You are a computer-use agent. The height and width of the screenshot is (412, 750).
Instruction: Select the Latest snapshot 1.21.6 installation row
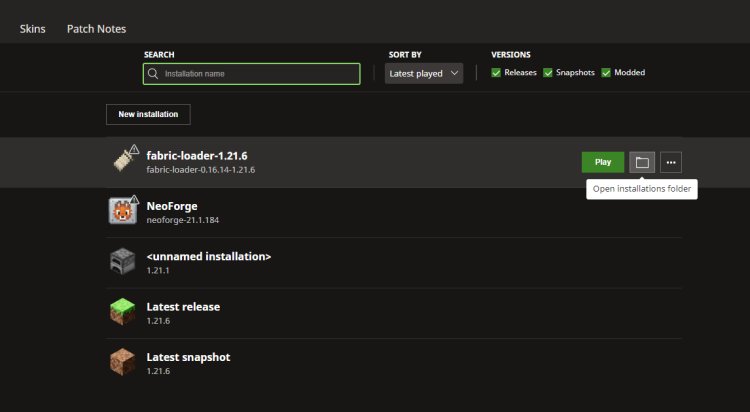click(394, 363)
